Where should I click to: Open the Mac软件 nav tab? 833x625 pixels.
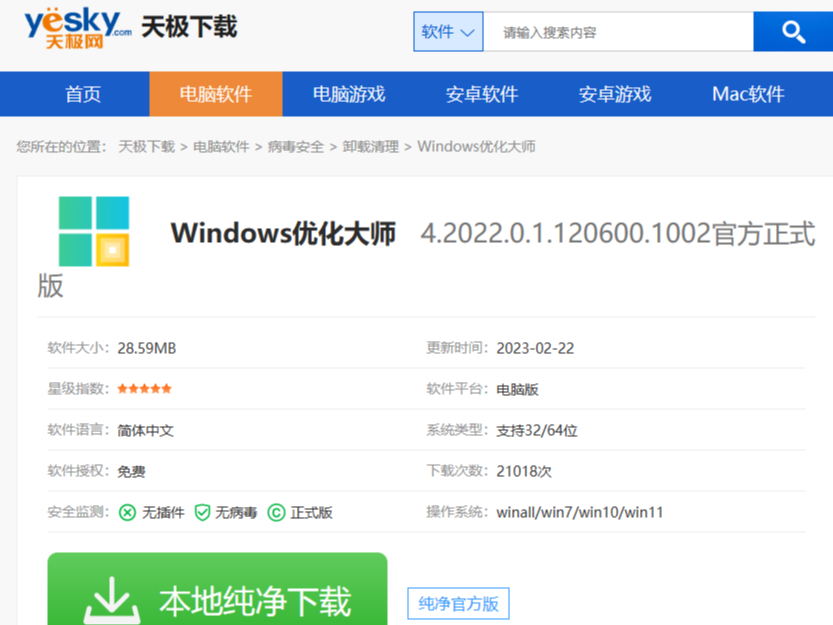[x=748, y=94]
